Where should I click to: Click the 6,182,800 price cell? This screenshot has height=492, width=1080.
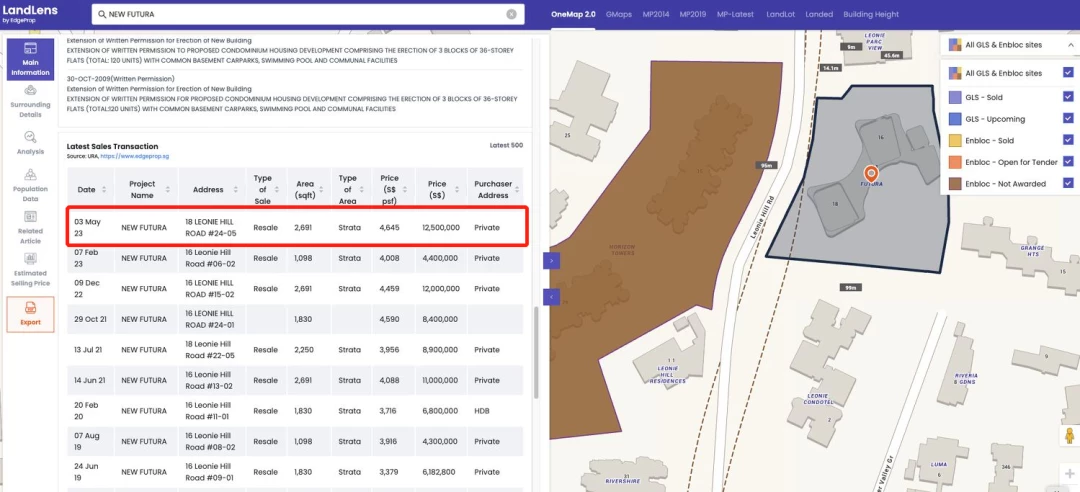(439, 472)
